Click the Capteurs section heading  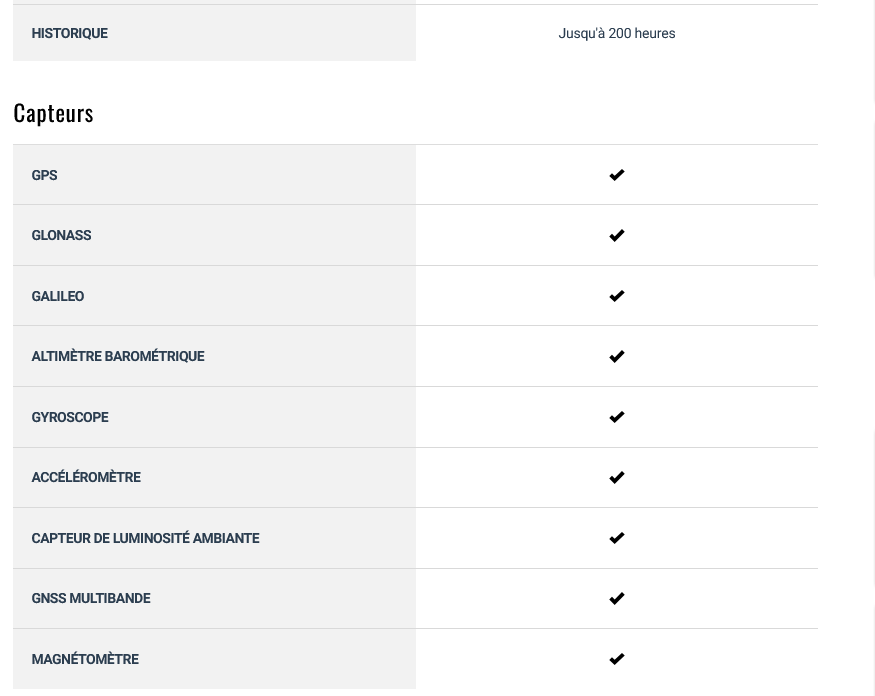point(53,112)
